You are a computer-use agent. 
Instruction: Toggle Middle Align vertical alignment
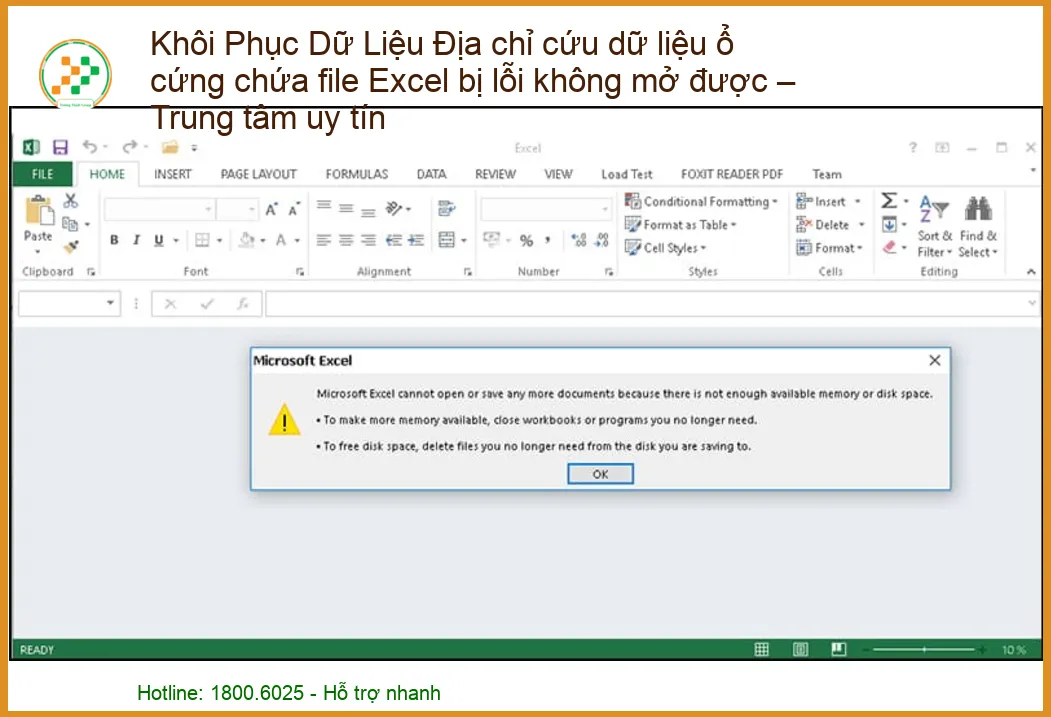pos(346,208)
